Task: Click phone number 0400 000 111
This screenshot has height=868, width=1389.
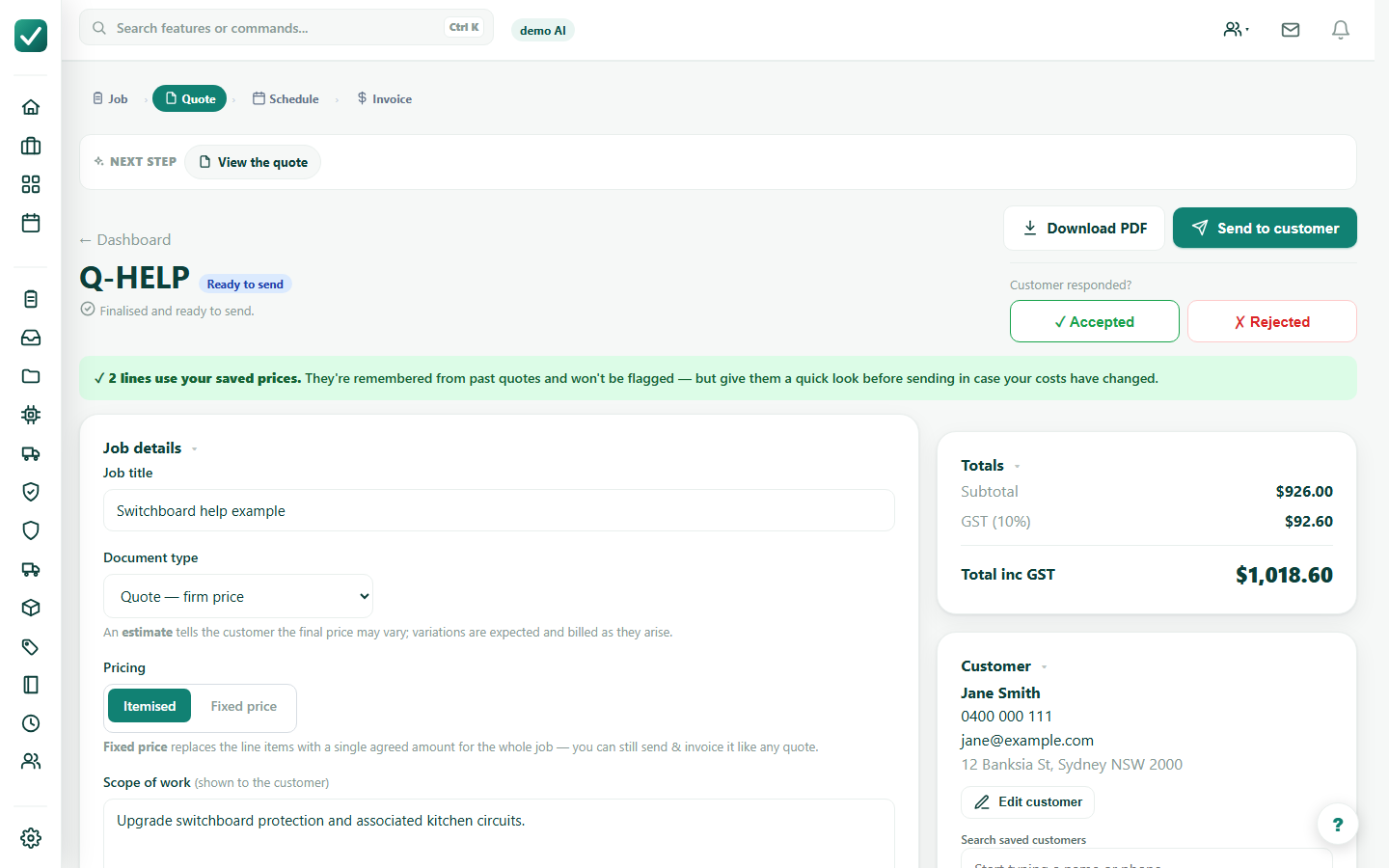Action: click(x=1006, y=716)
